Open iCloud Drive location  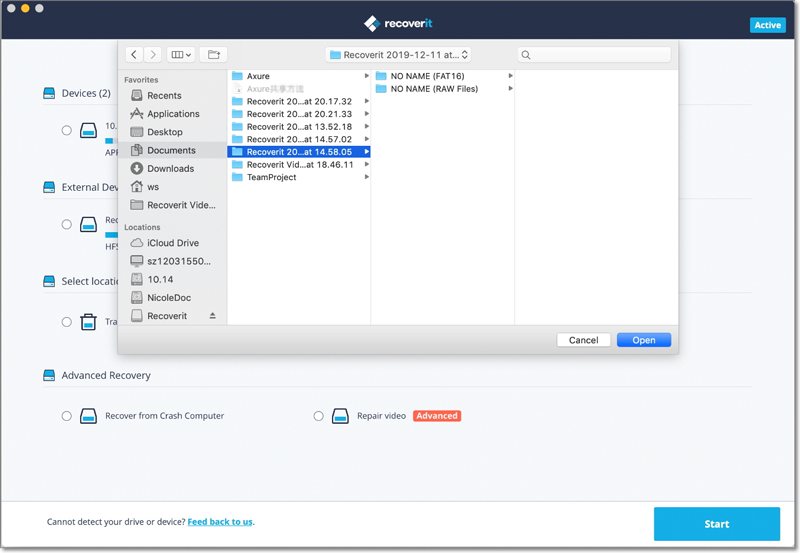[172, 243]
